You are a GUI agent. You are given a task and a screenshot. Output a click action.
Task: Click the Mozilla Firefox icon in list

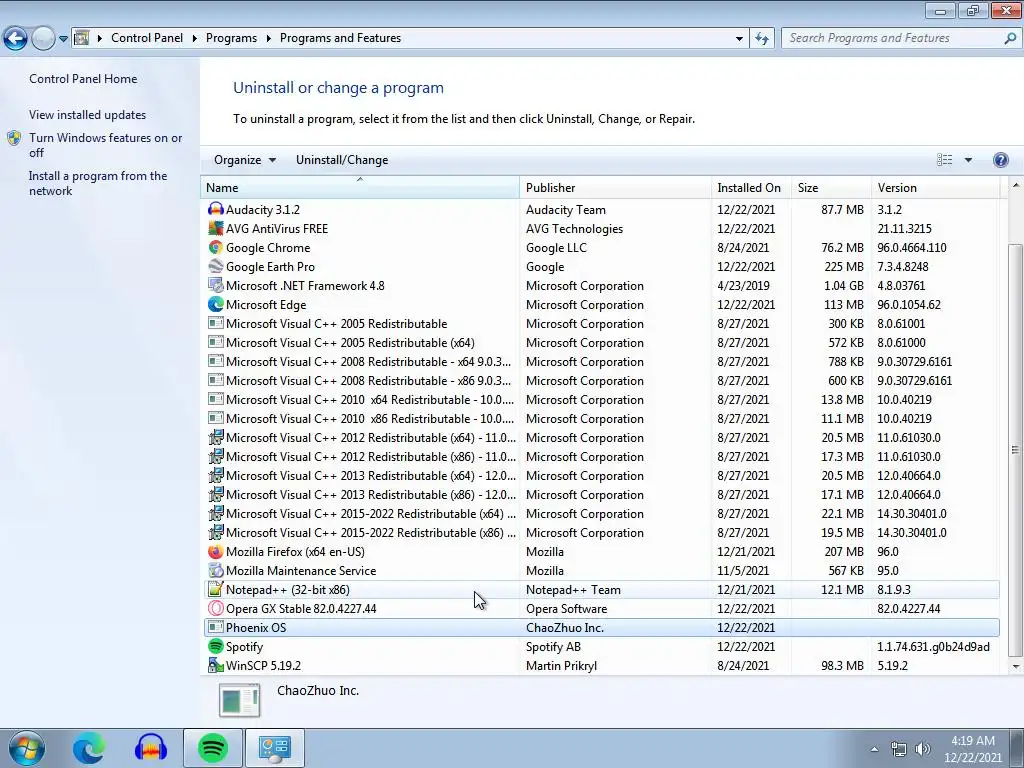(x=216, y=551)
